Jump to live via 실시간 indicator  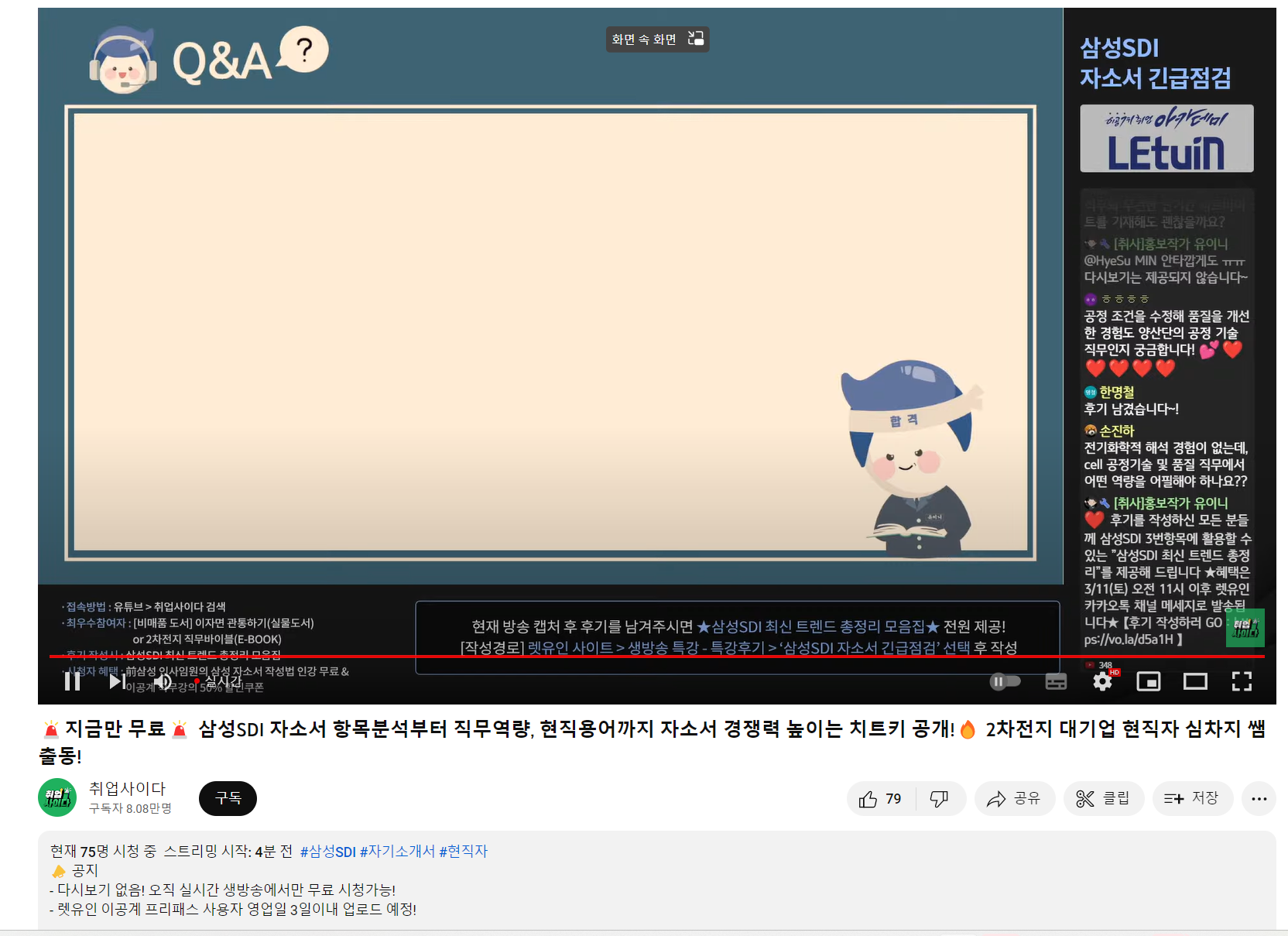tap(219, 681)
